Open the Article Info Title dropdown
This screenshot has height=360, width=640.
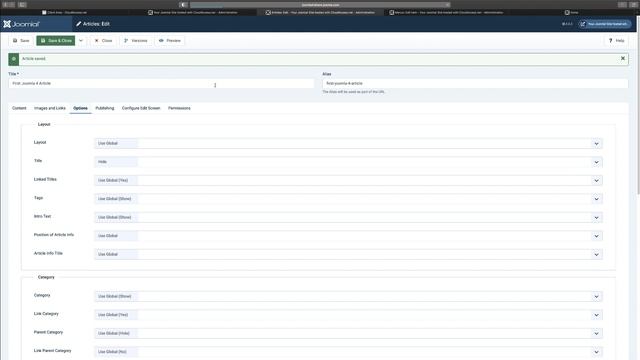tap(348, 254)
